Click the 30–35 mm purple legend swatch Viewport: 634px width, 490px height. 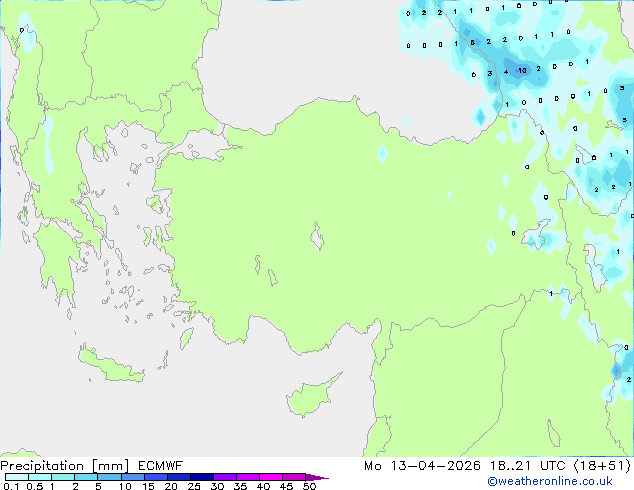tap(225, 477)
